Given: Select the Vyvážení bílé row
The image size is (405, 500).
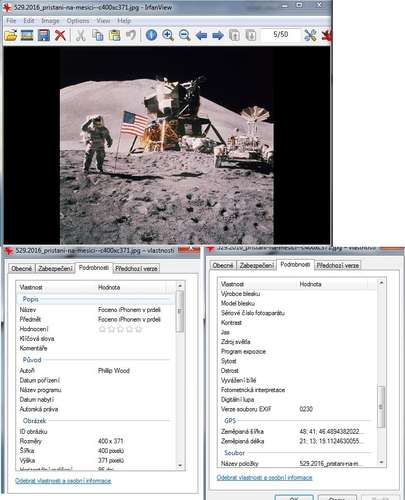Looking at the screenshot, I should pyautogui.click(x=297, y=380).
